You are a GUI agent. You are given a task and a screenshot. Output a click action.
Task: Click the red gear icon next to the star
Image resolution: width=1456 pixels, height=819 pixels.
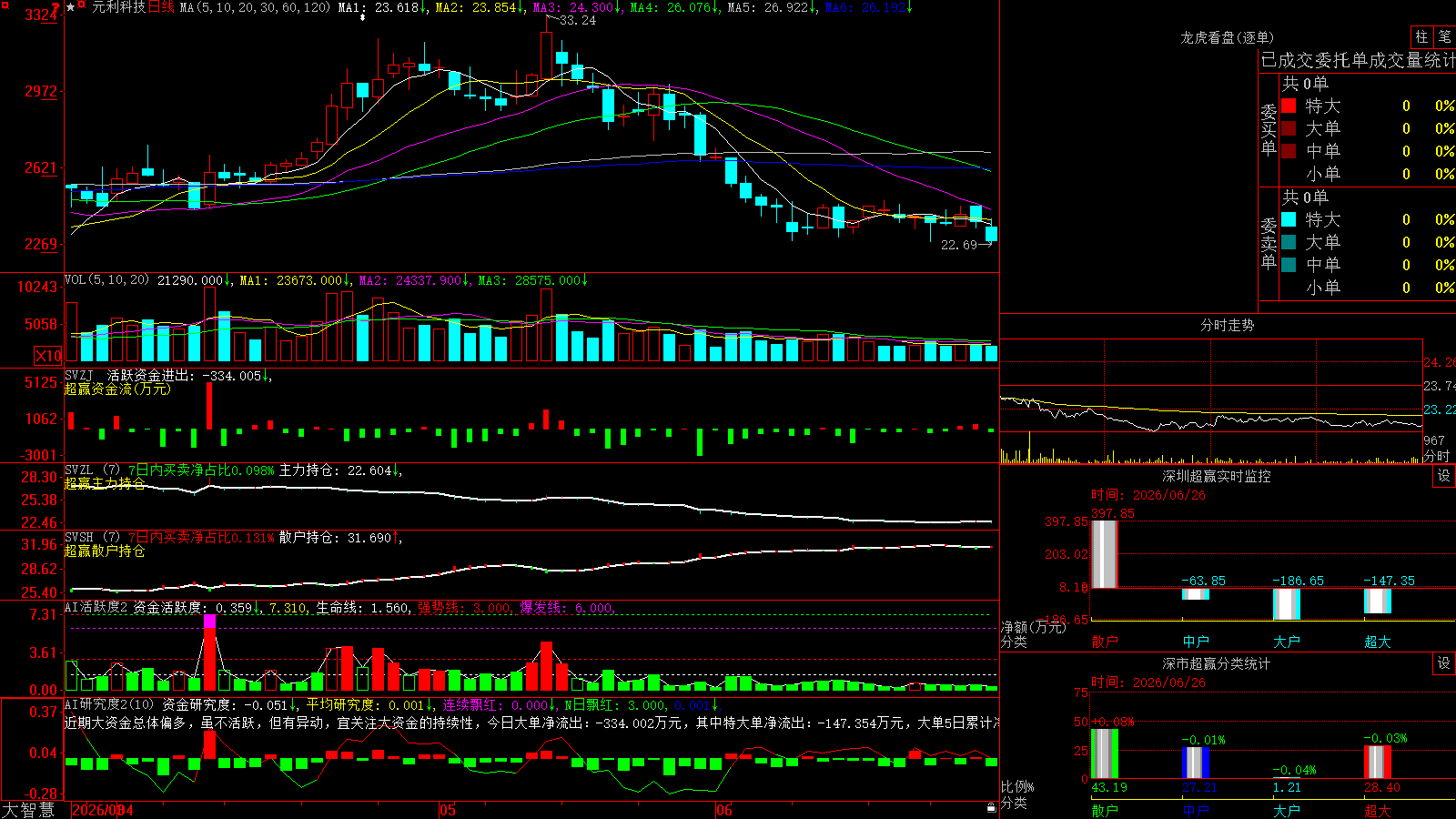tap(82, 5)
